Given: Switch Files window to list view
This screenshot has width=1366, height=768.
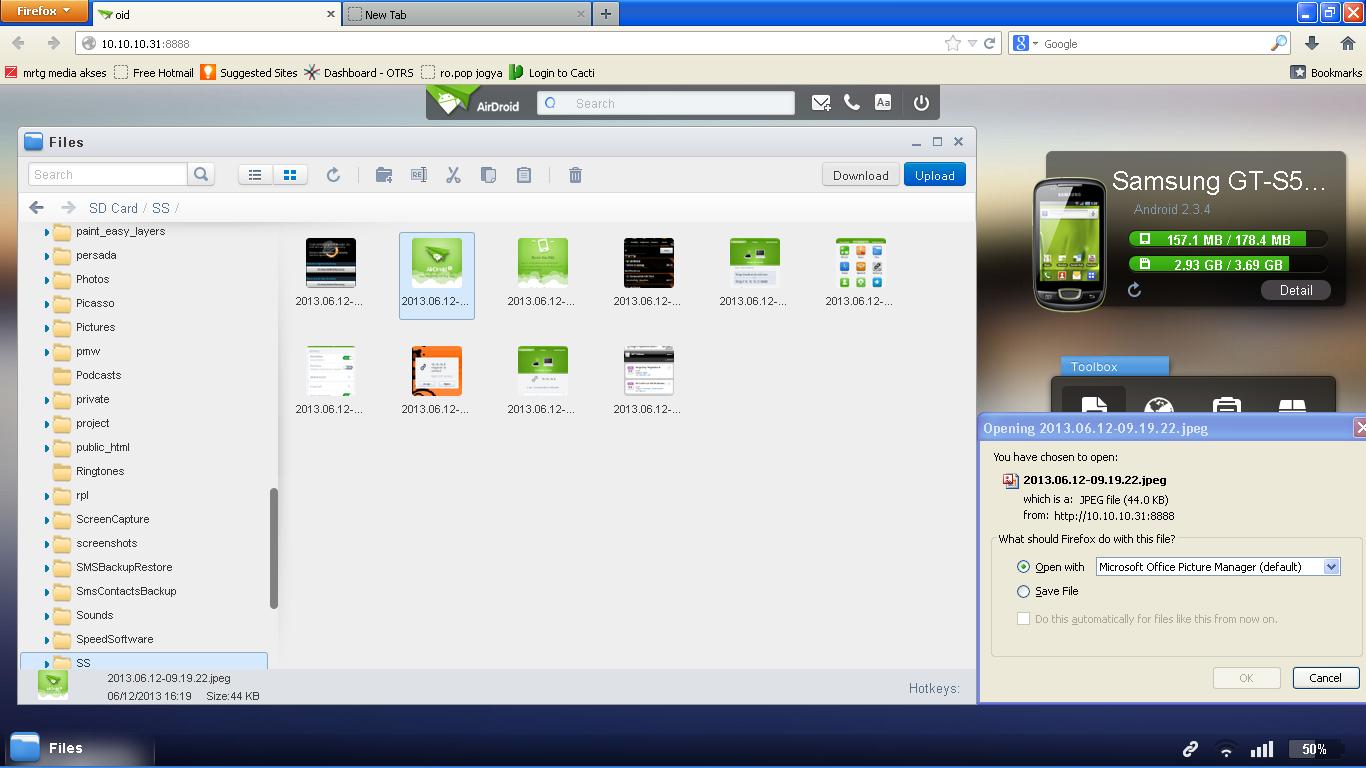Looking at the screenshot, I should coord(255,175).
